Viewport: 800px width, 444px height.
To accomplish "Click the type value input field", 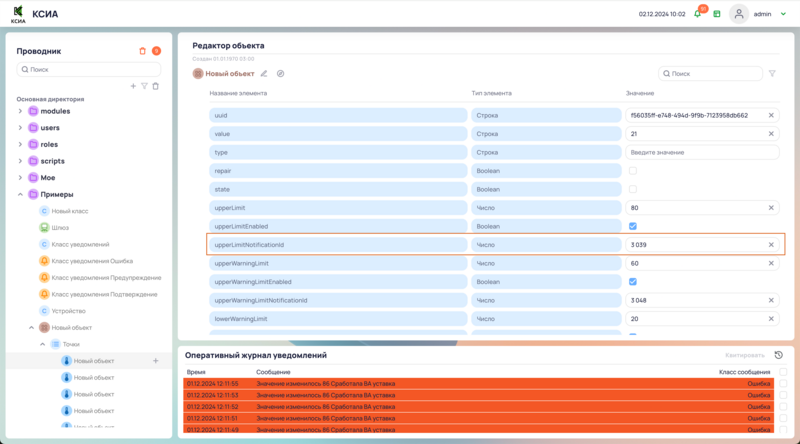I will pos(700,152).
